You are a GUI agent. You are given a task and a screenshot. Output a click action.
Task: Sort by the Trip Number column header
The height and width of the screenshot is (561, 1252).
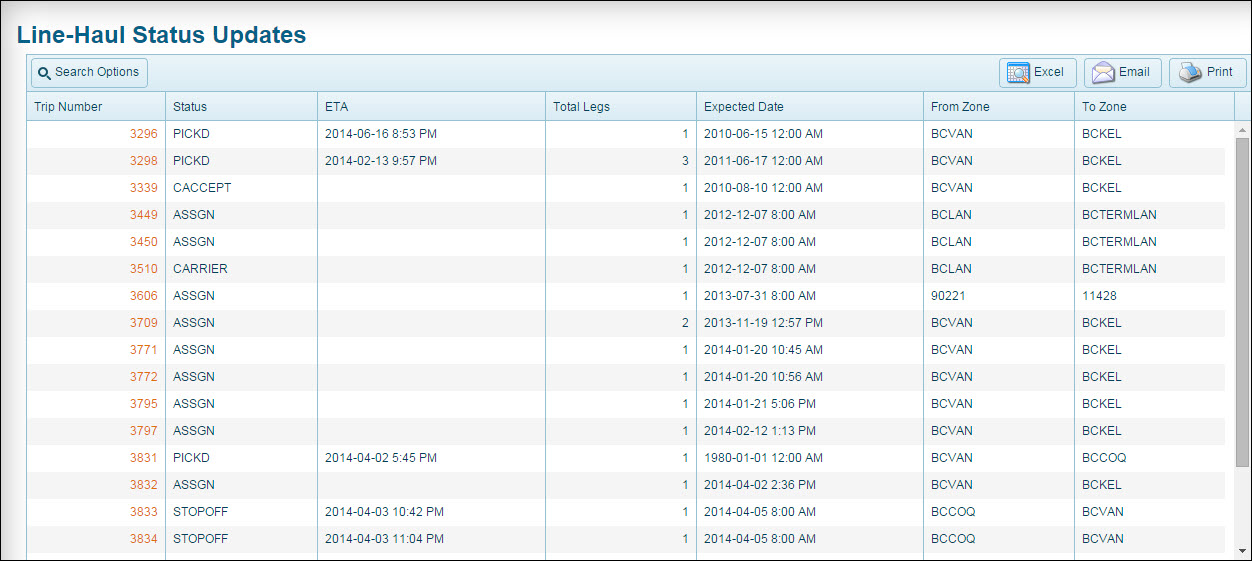pos(96,107)
